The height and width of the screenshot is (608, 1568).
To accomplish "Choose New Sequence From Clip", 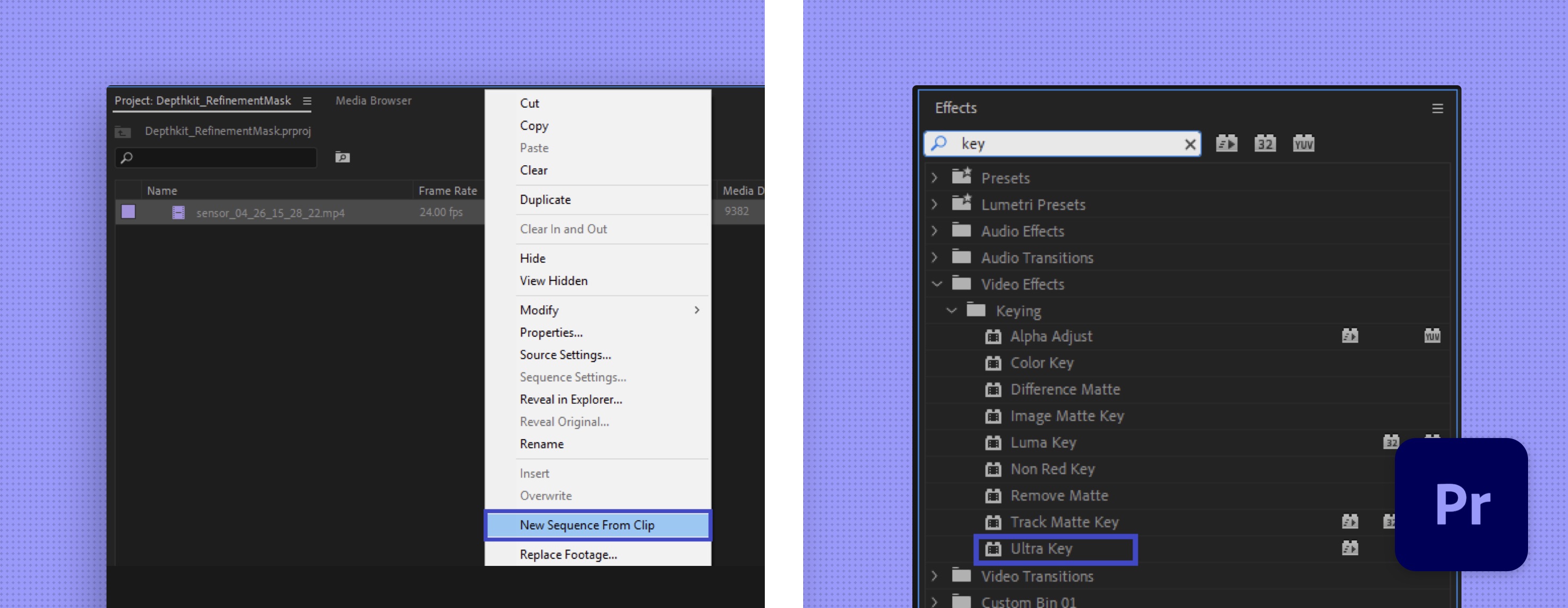I will [586, 525].
